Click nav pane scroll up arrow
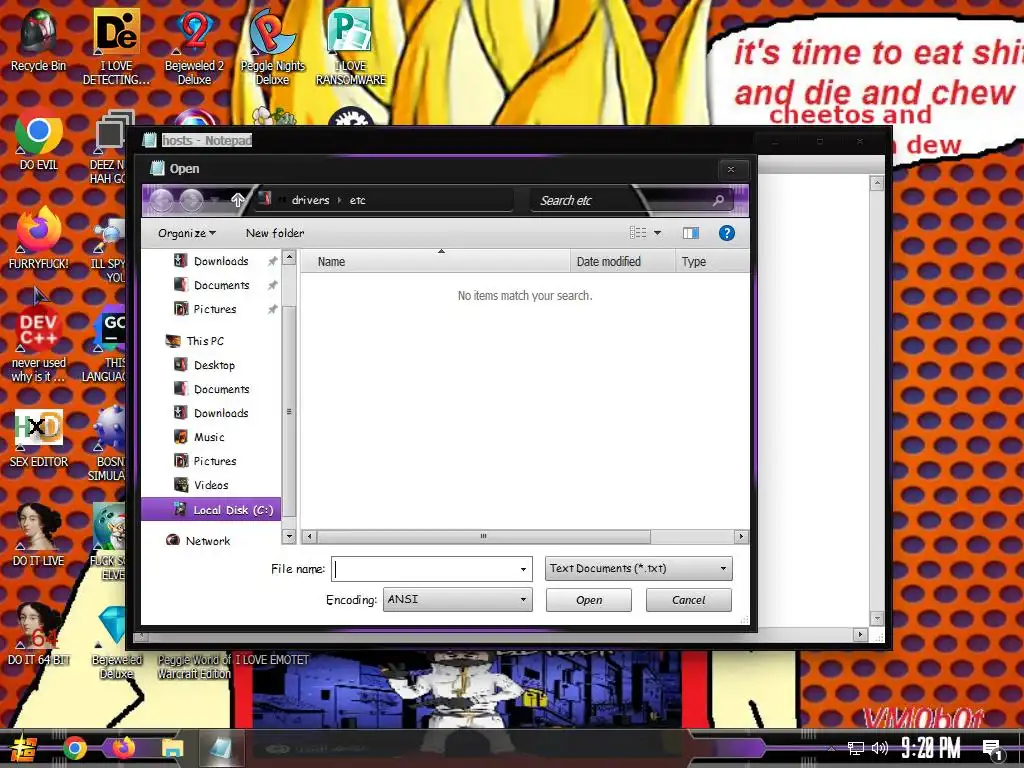 [289, 258]
